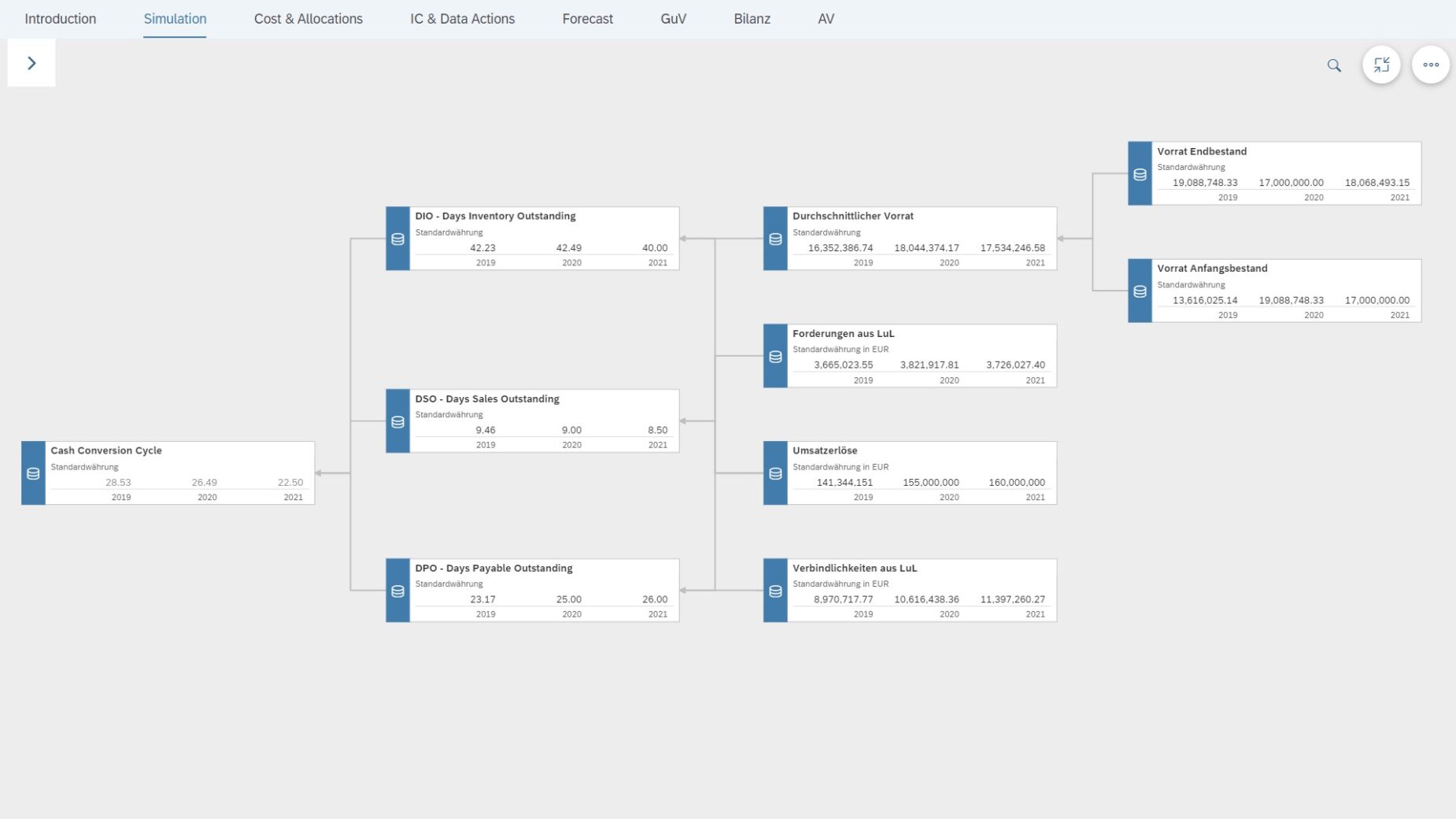Select the Forderungen aus LuL node title
Image resolution: width=1456 pixels, height=819 pixels.
[x=843, y=334]
